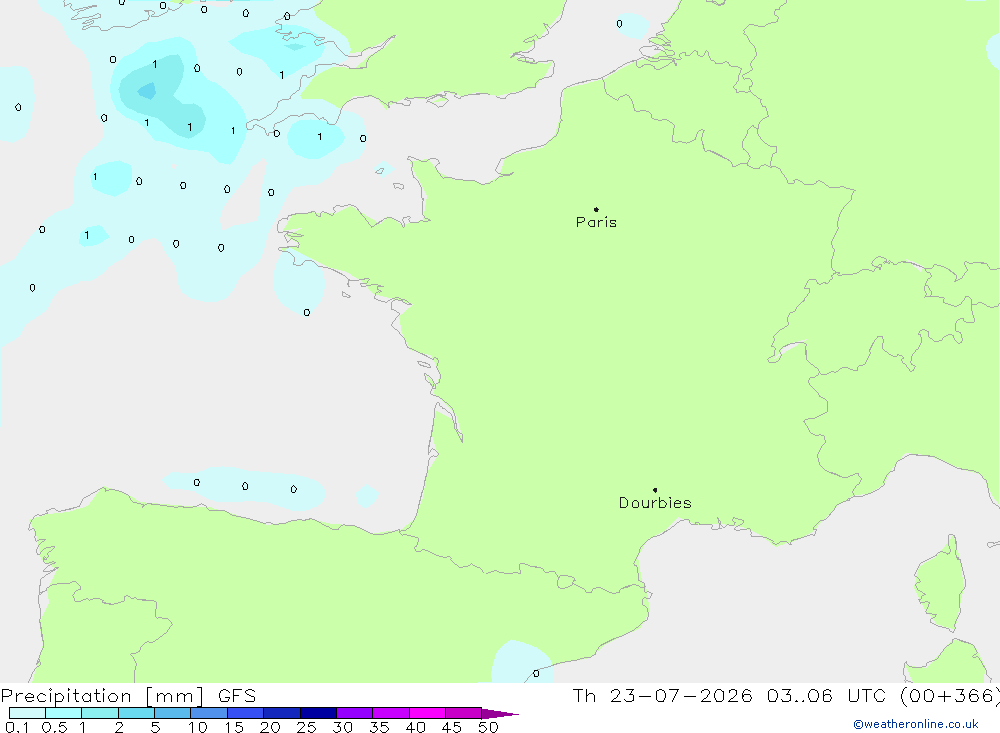1000x733 pixels.
Task: Click the Dourbies location dot marker
Action: (x=655, y=490)
